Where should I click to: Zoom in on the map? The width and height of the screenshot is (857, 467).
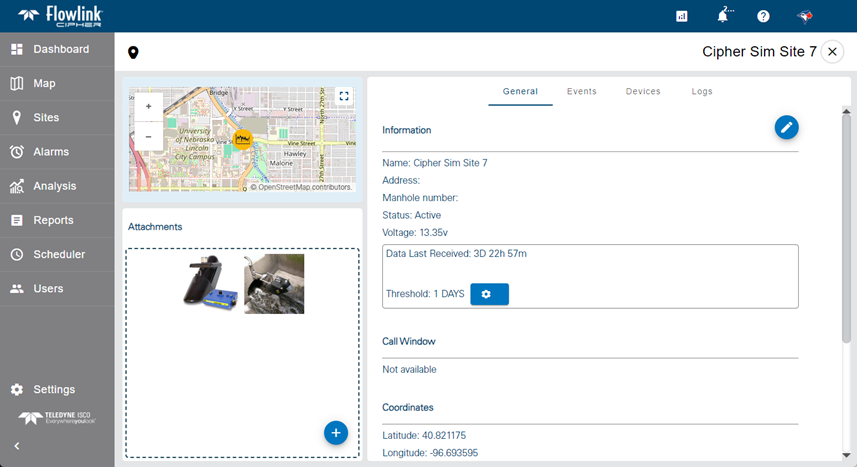coord(148,106)
